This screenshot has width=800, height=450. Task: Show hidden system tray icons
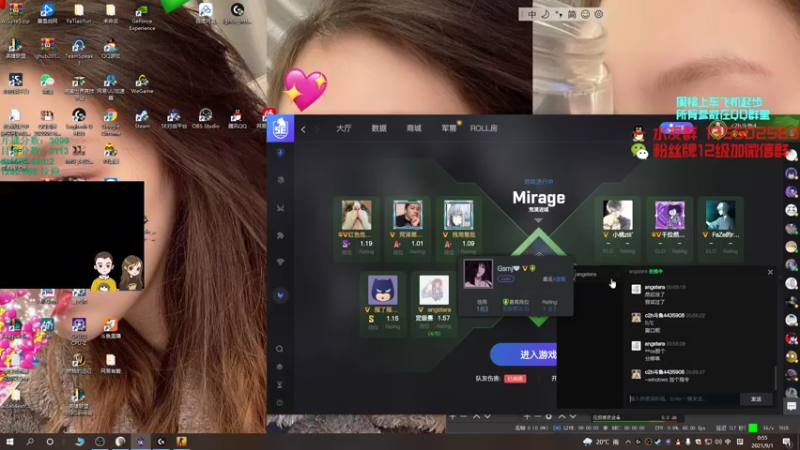tap(628, 442)
